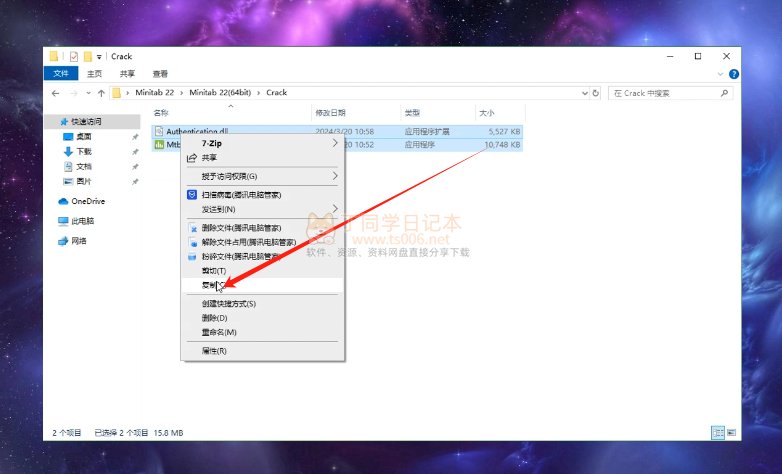Open 文档 in navigation pane

click(84, 166)
